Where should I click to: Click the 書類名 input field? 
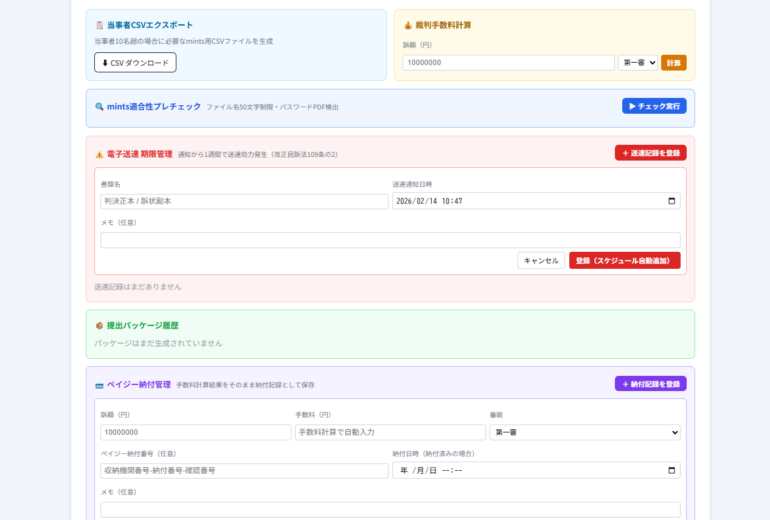244,201
